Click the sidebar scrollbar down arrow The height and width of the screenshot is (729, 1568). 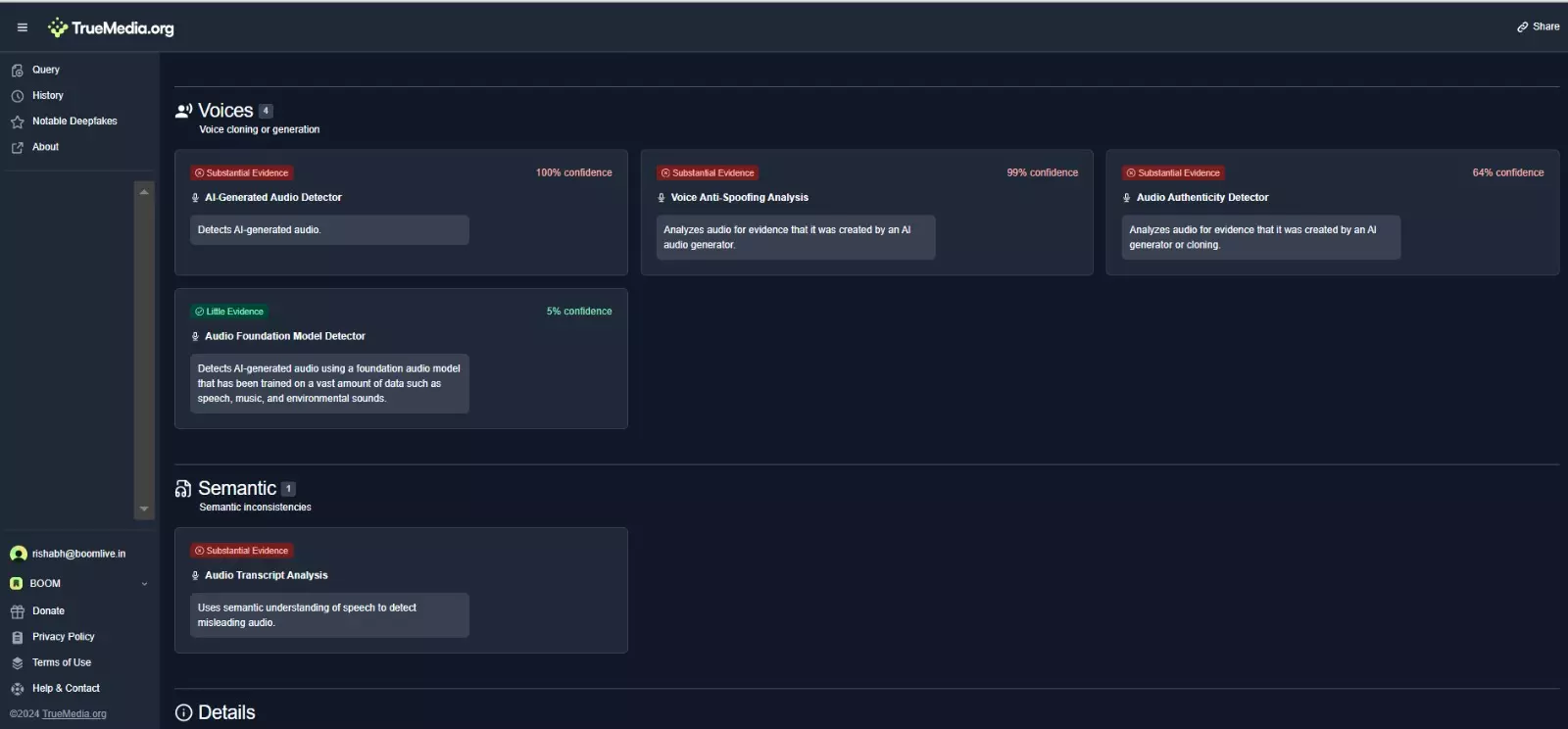pos(144,509)
